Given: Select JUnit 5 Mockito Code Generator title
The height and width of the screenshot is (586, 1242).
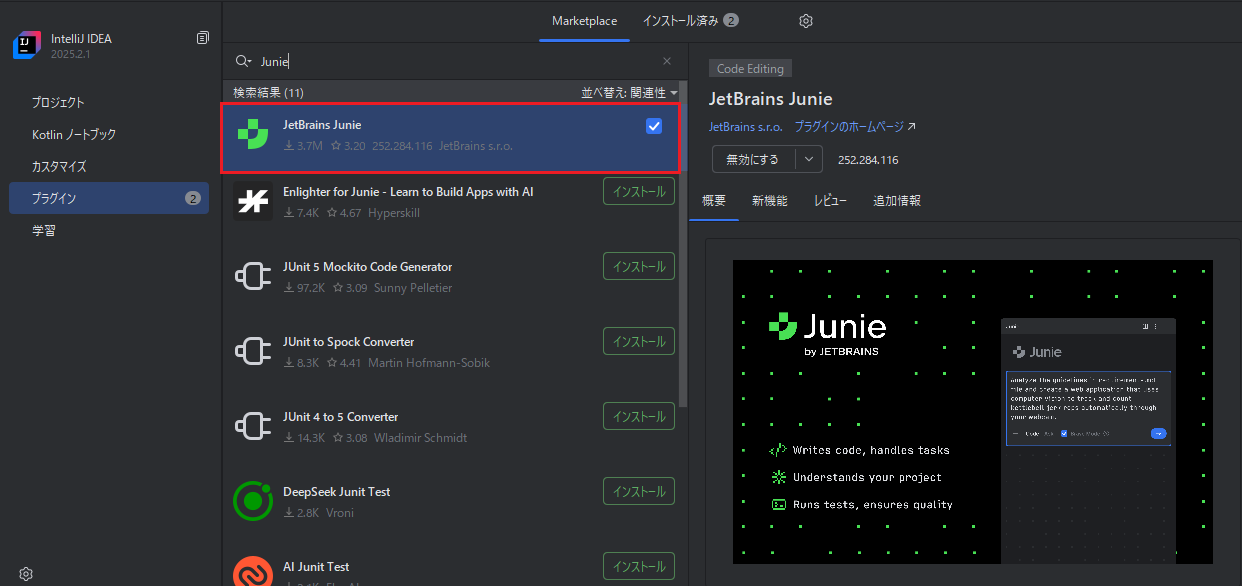Looking at the screenshot, I should [x=368, y=267].
